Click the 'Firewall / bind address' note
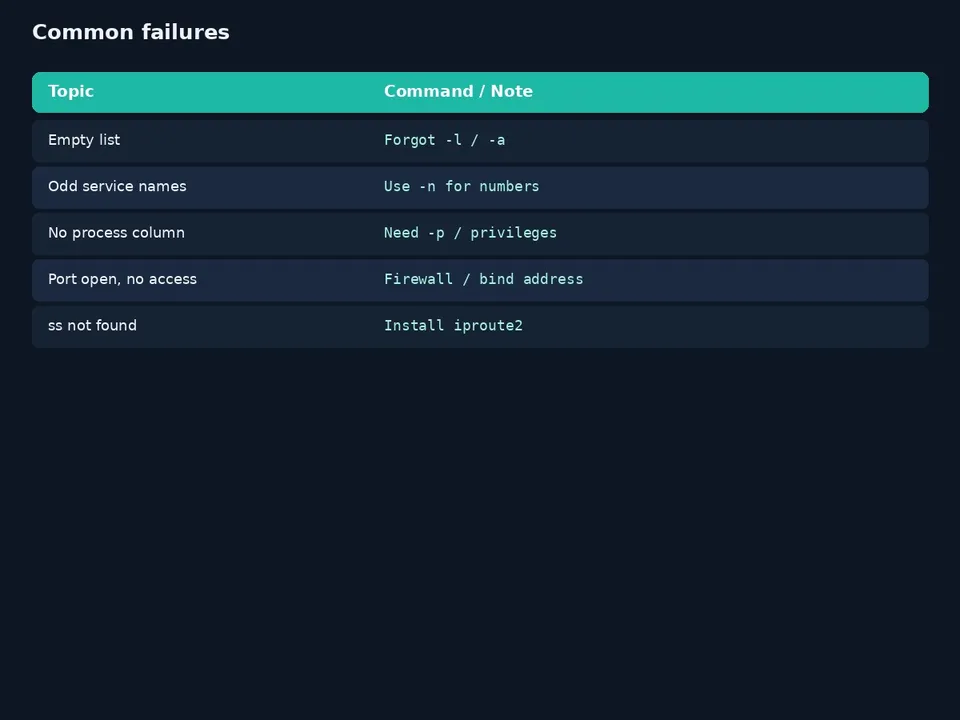This screenshot has height=720, width=960. click(484, 279)
